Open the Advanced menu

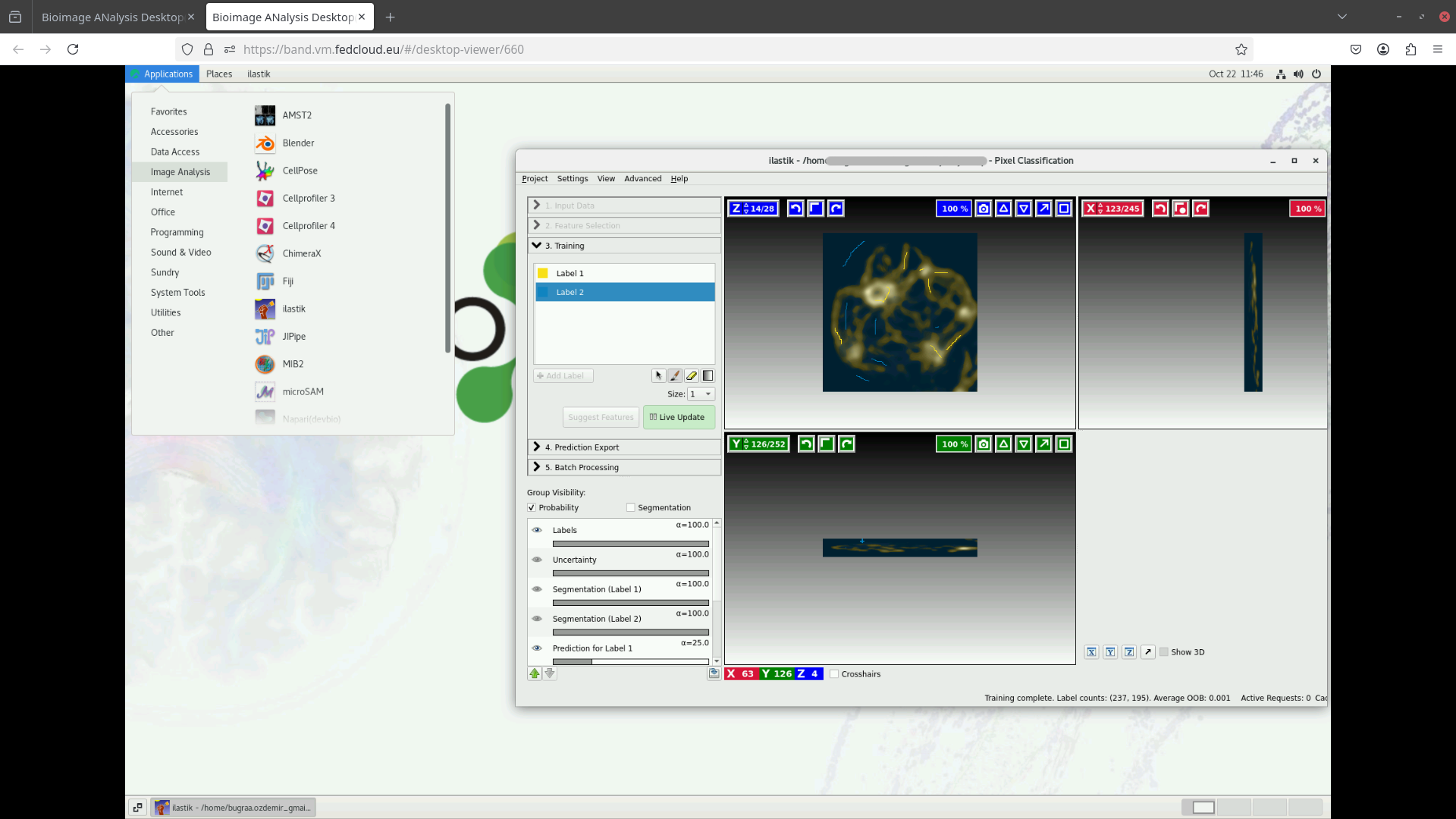[642, 179]
